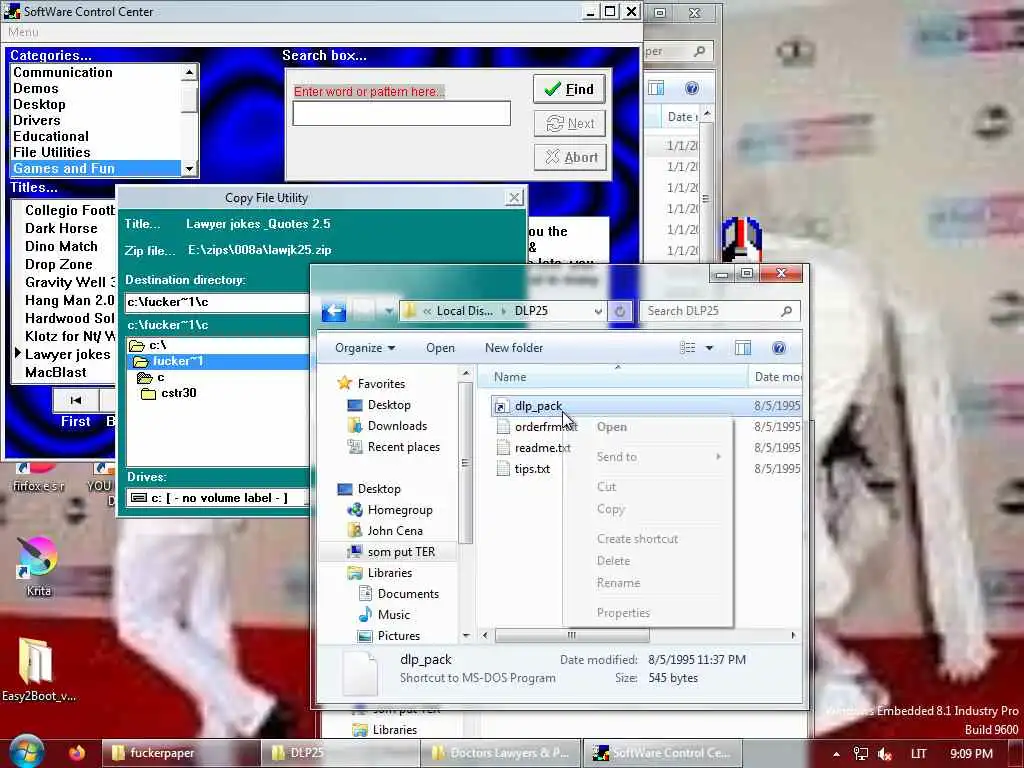Click the refresh icon in DLP25 address bar
The width and height of the screenshot is (1024, 768).
(620, 312)
